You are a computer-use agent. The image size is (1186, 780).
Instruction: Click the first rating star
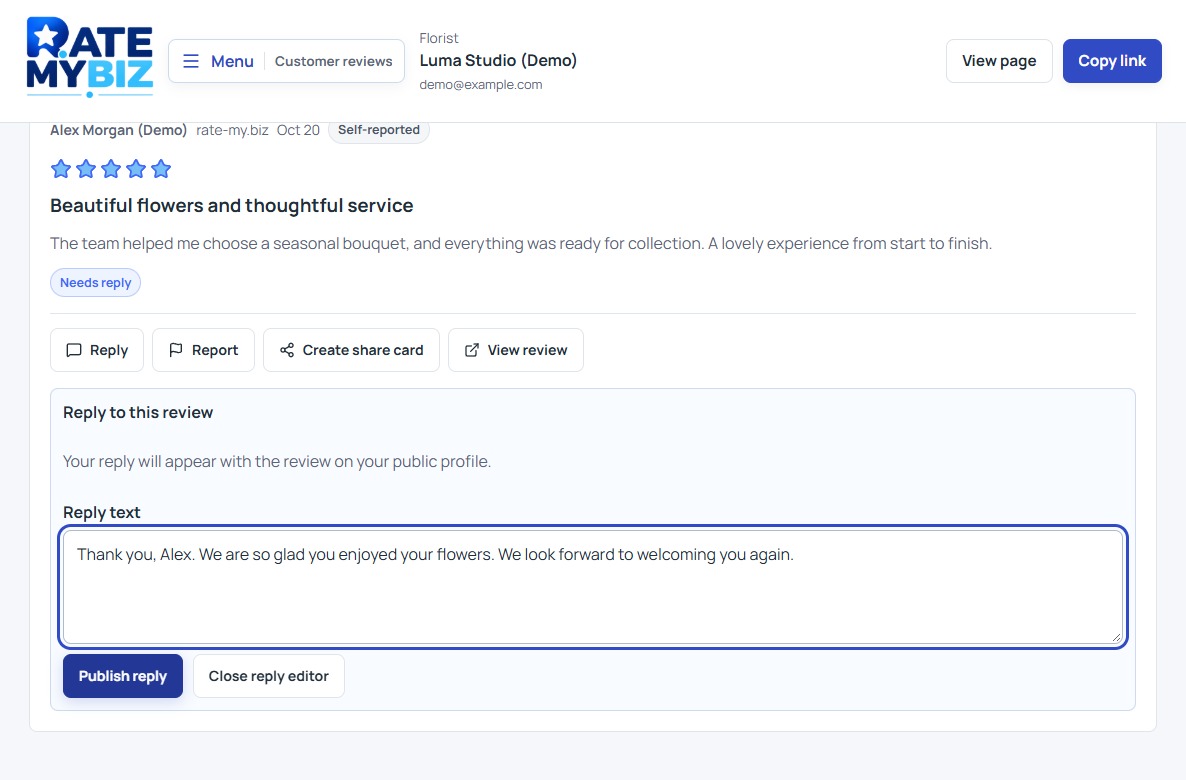coord(61,169)
